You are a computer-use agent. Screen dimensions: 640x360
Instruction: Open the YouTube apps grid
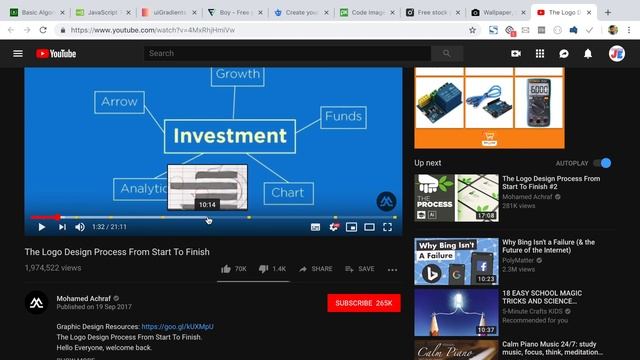point(540,53)
